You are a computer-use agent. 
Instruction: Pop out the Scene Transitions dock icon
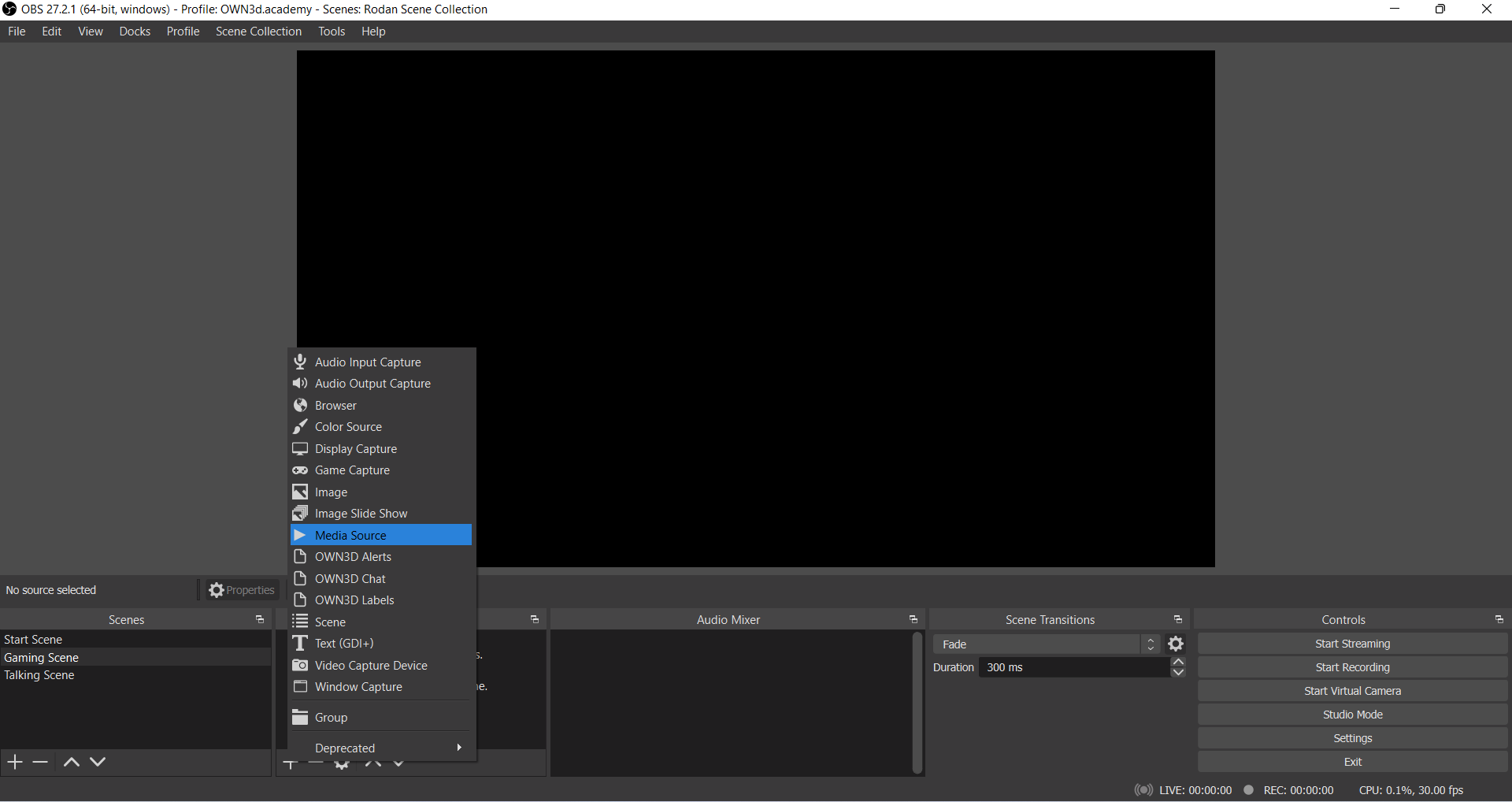(1177, 620)
